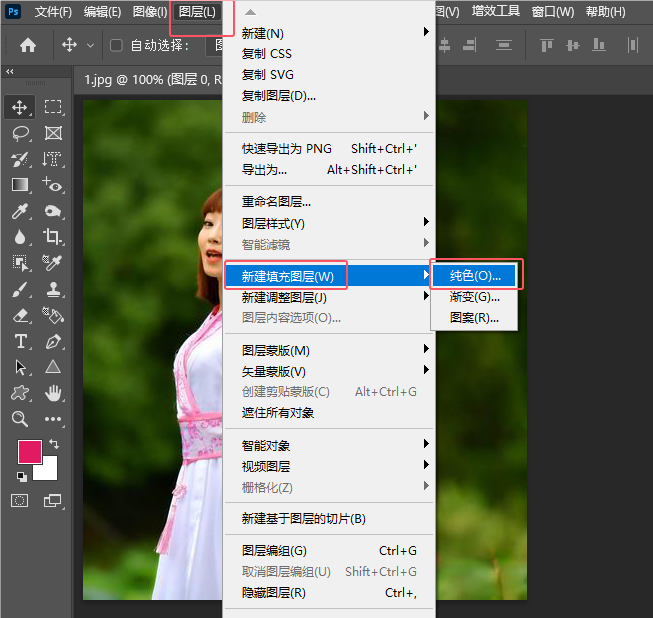The image size is (653, 618).
Task: Select the Crop tool
Action: (53, 237)
